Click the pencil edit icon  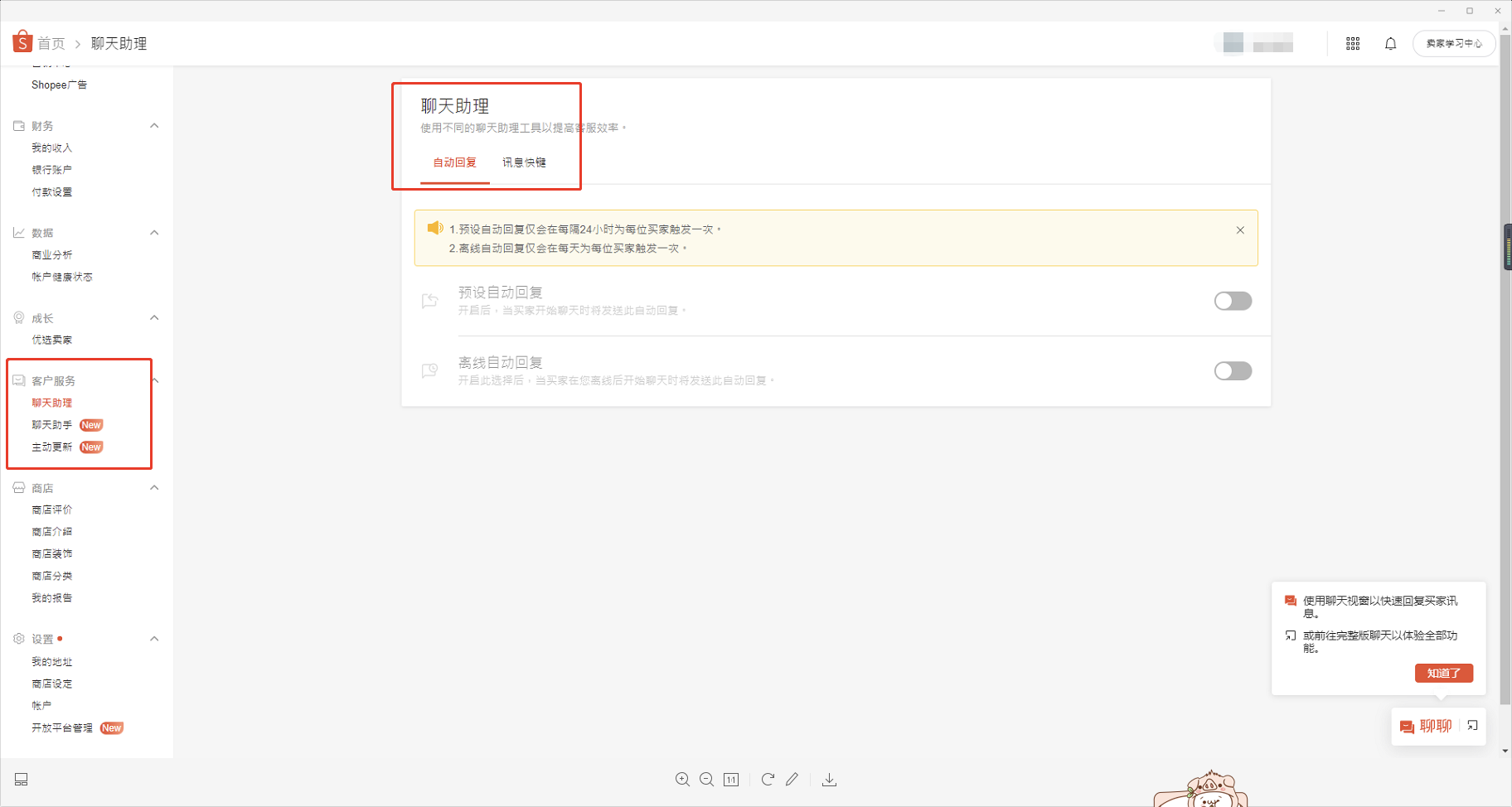pyautogui.click(x=792, y=780)
